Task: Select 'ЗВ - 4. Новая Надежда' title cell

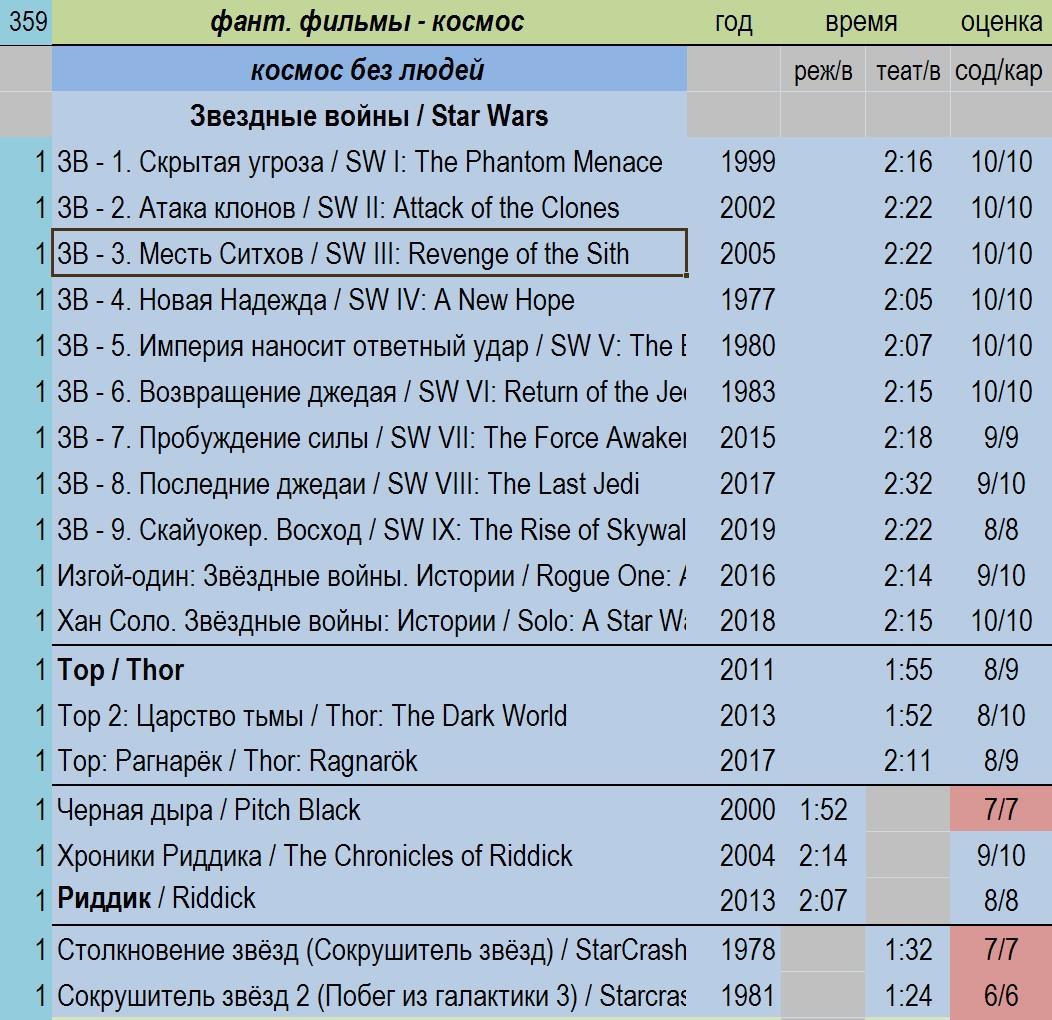Action: (369, 300)
